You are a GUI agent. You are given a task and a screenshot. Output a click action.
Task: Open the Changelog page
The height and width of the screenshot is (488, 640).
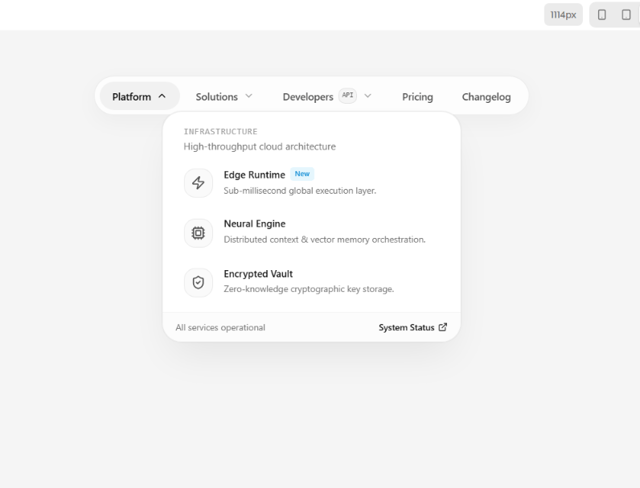(x=486, y=97)
